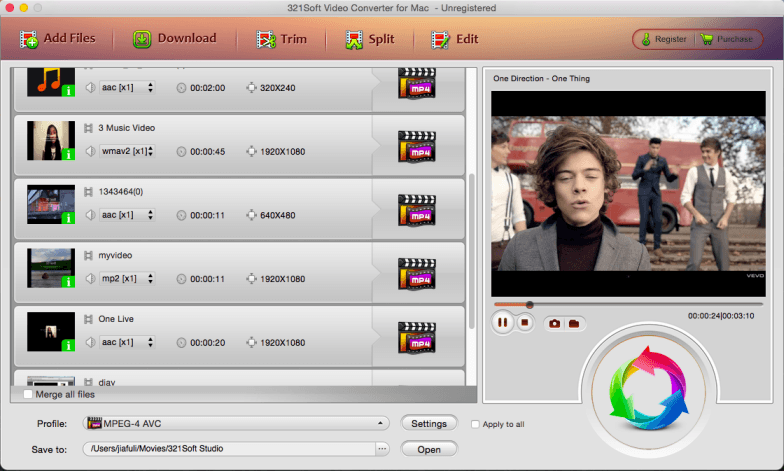
Task: Open the Split tool
Action: [370, 39]
